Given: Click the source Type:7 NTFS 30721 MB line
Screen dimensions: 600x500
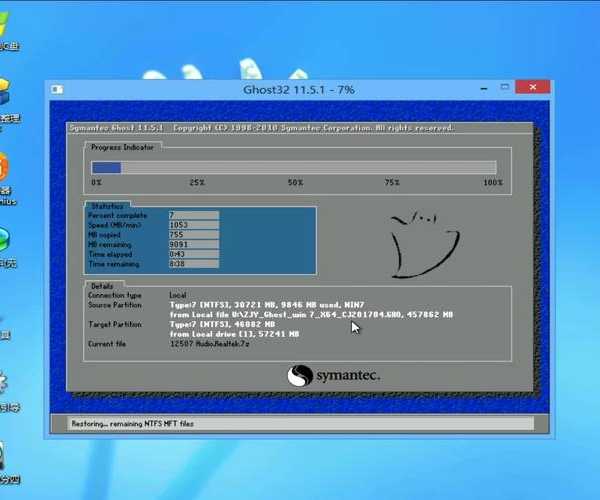Looking at the screenshot, I should (267, 305).
